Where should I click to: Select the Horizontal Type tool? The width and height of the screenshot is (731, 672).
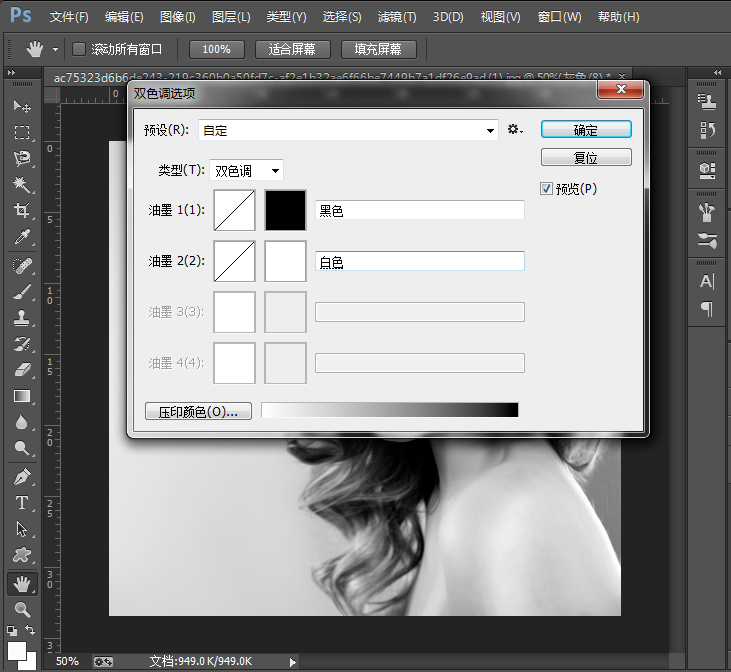coord(21,503)
